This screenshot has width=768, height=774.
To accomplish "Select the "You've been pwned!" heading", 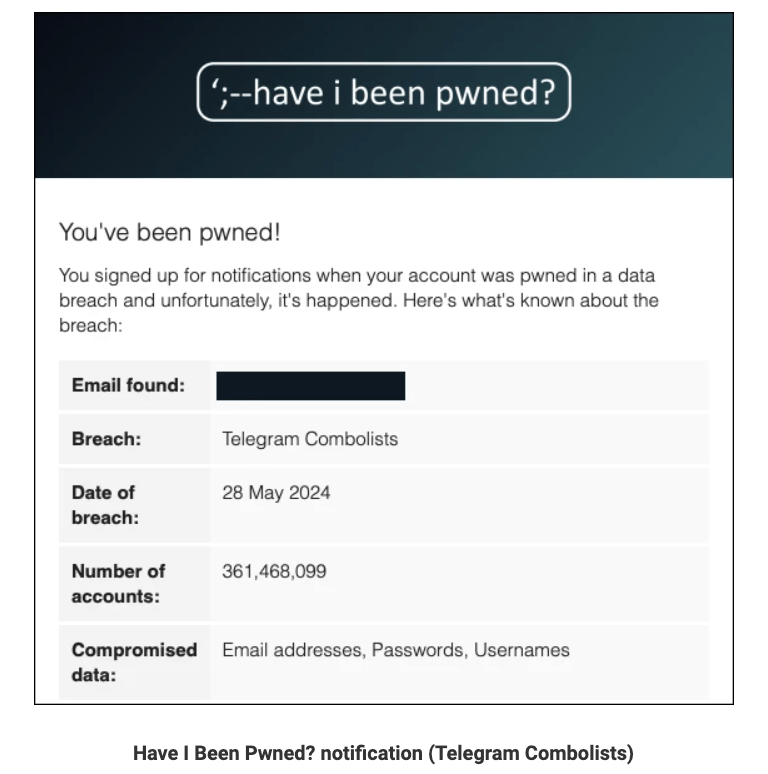I will tap(169, 233).
